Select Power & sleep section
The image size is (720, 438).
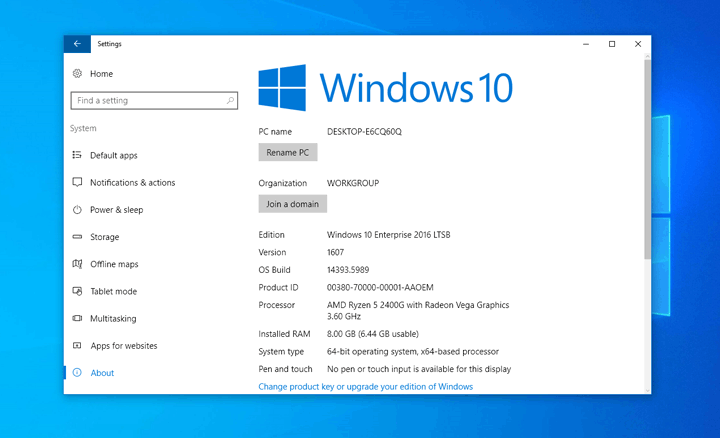(x=117, y=210)
